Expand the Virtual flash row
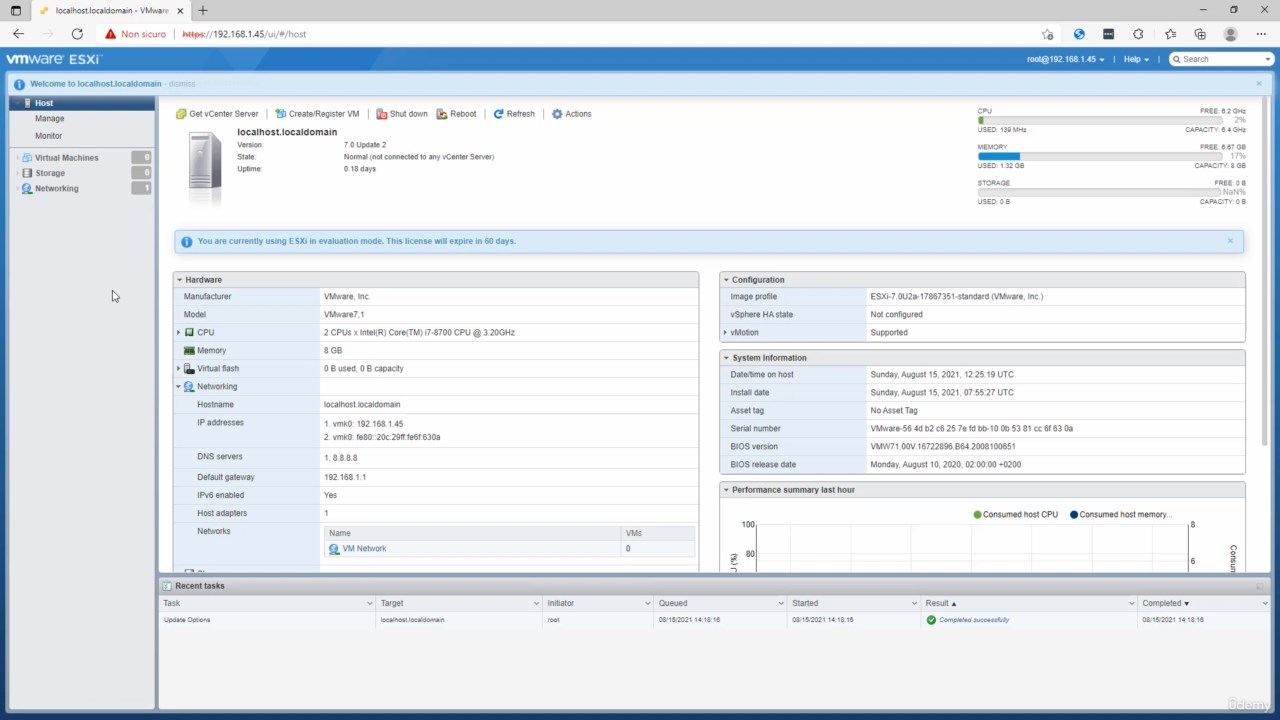Image resolution: width=1280 pixels, height=720 pixels. click(x=179, y=368)
